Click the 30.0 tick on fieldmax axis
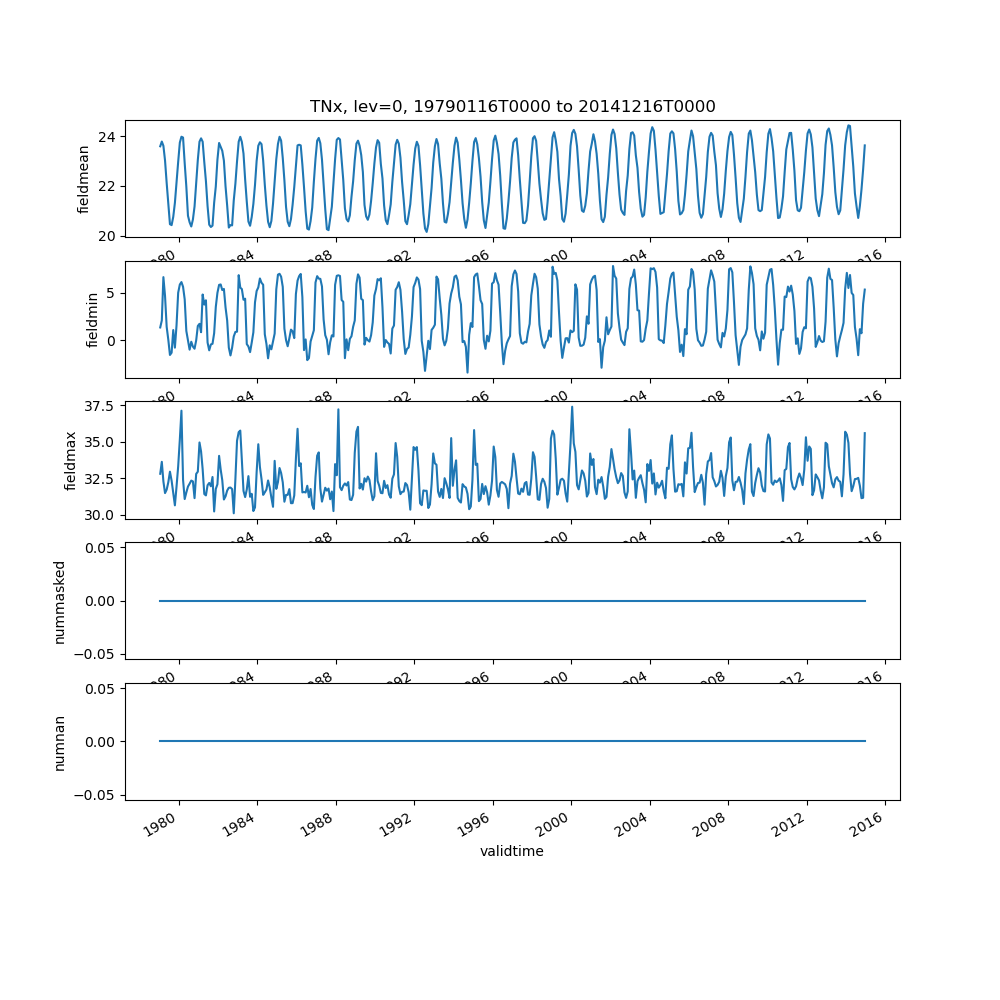 [101, 515]
